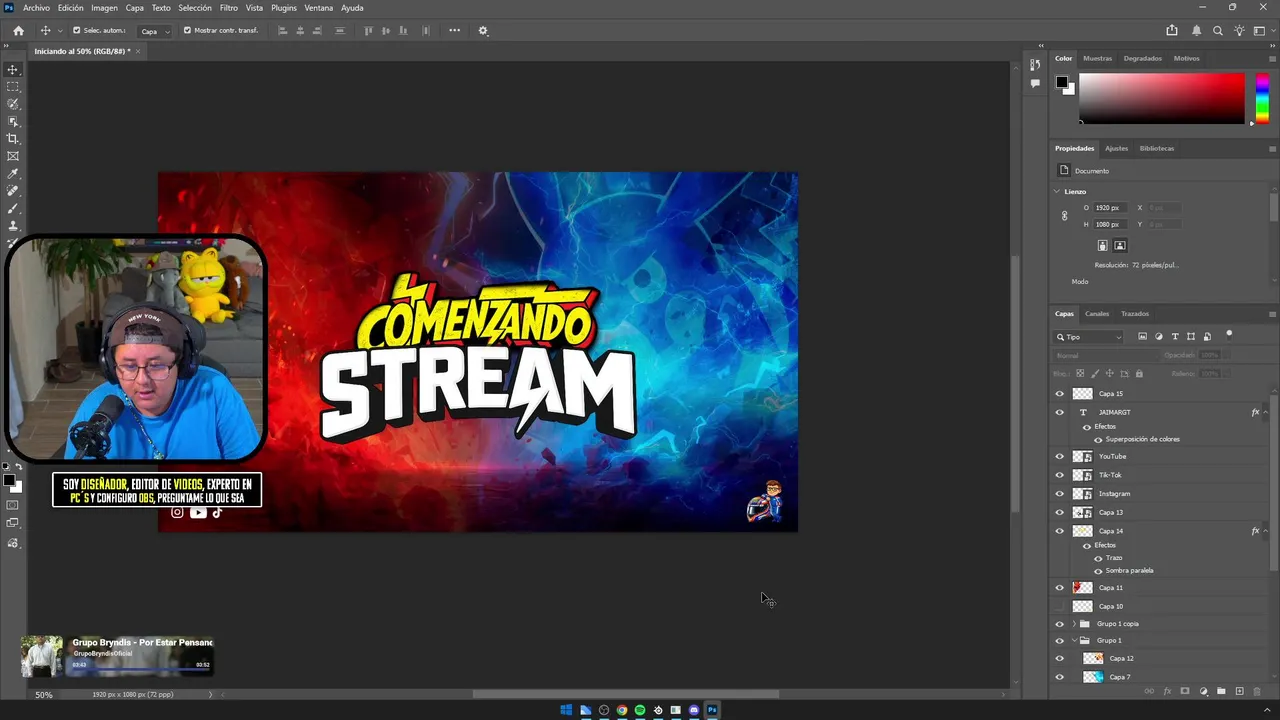Open the three-dots more align options

click(x=454, y=31)
